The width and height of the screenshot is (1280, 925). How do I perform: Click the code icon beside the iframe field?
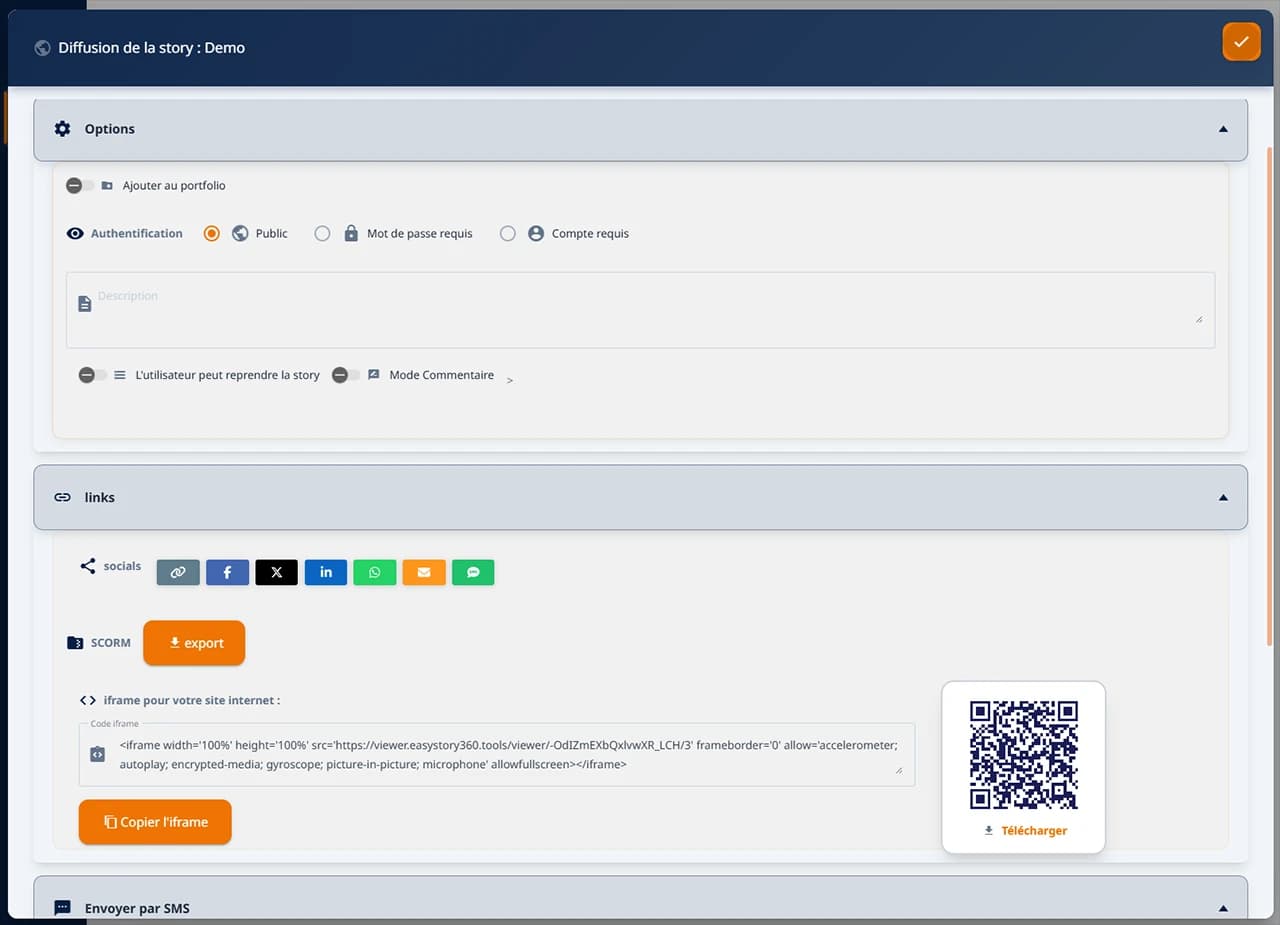tap(97, 753)
